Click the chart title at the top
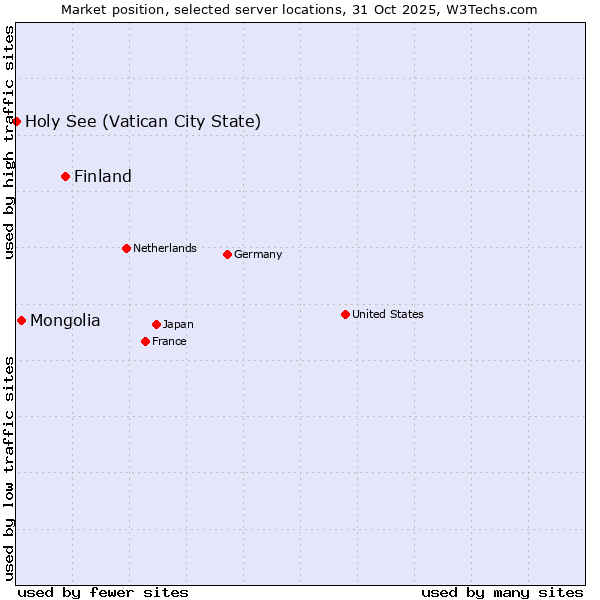This screenshot has height=600, width=600. (299, 9)
